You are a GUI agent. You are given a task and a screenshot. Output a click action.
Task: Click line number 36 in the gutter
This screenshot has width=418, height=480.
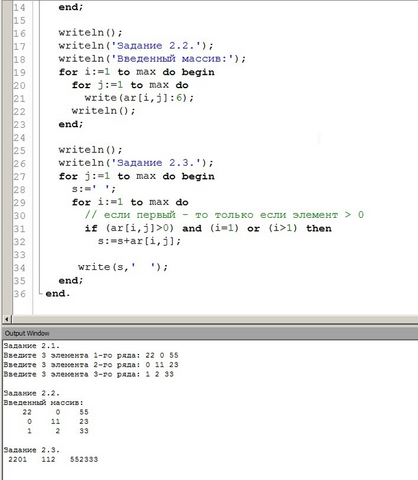click(x=19, y=294)
